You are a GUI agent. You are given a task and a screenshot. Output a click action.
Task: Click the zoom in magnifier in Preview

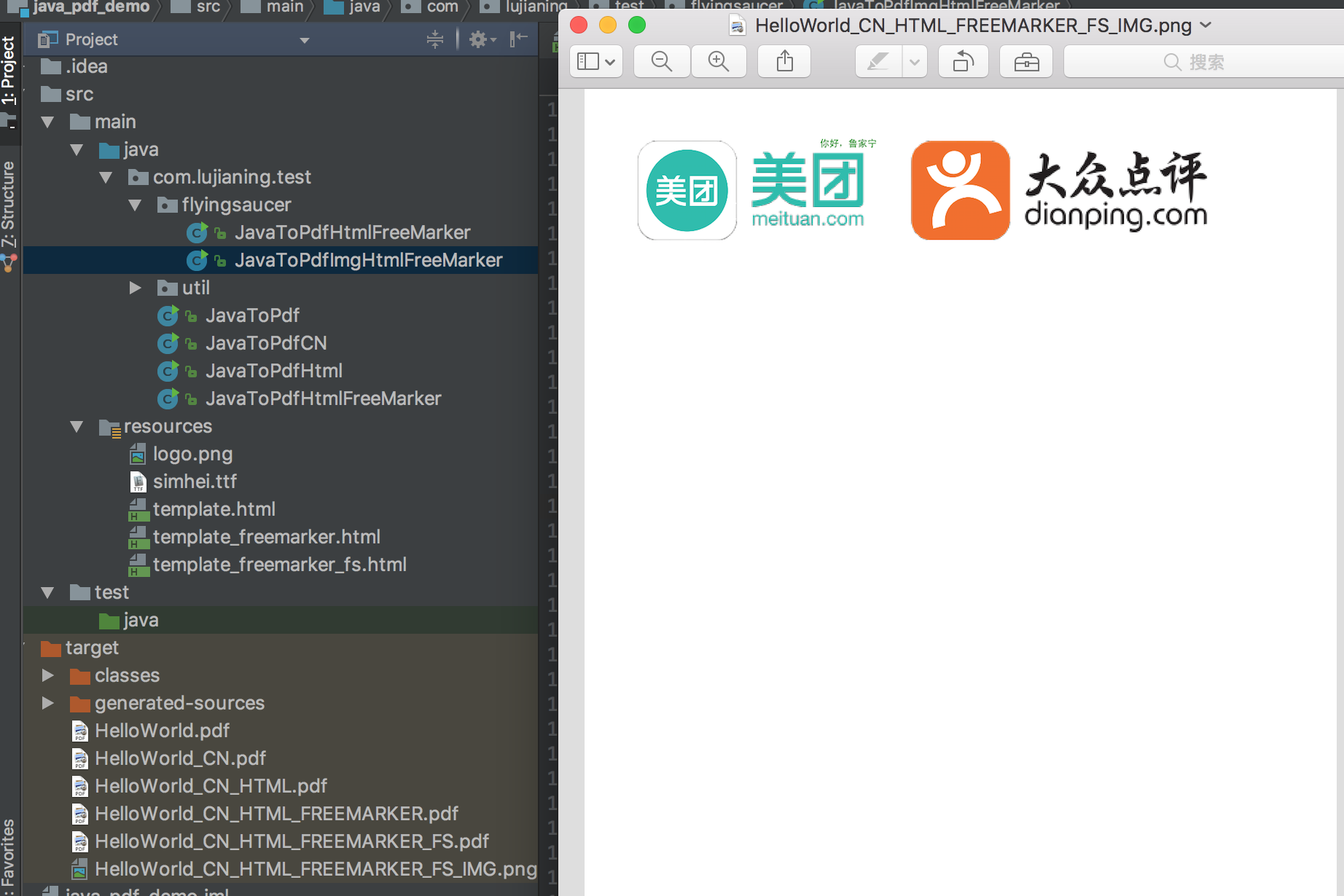pyautogui.click(x=719, y=62)
